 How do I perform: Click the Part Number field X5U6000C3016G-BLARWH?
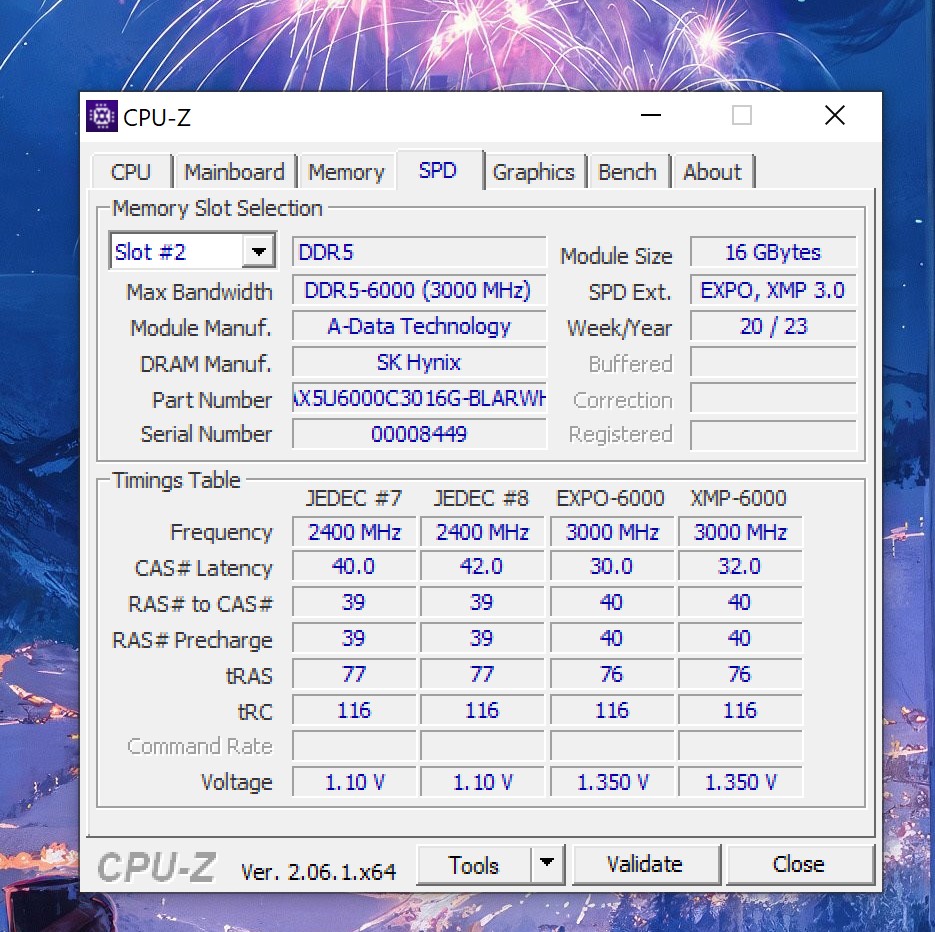pos(419,398)
